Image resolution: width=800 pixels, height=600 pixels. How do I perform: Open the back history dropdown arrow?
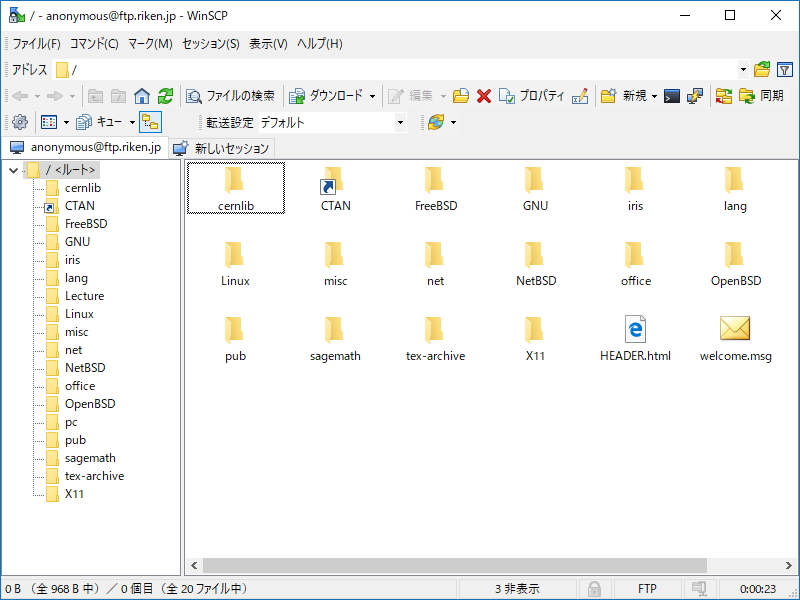click(37, 95)
